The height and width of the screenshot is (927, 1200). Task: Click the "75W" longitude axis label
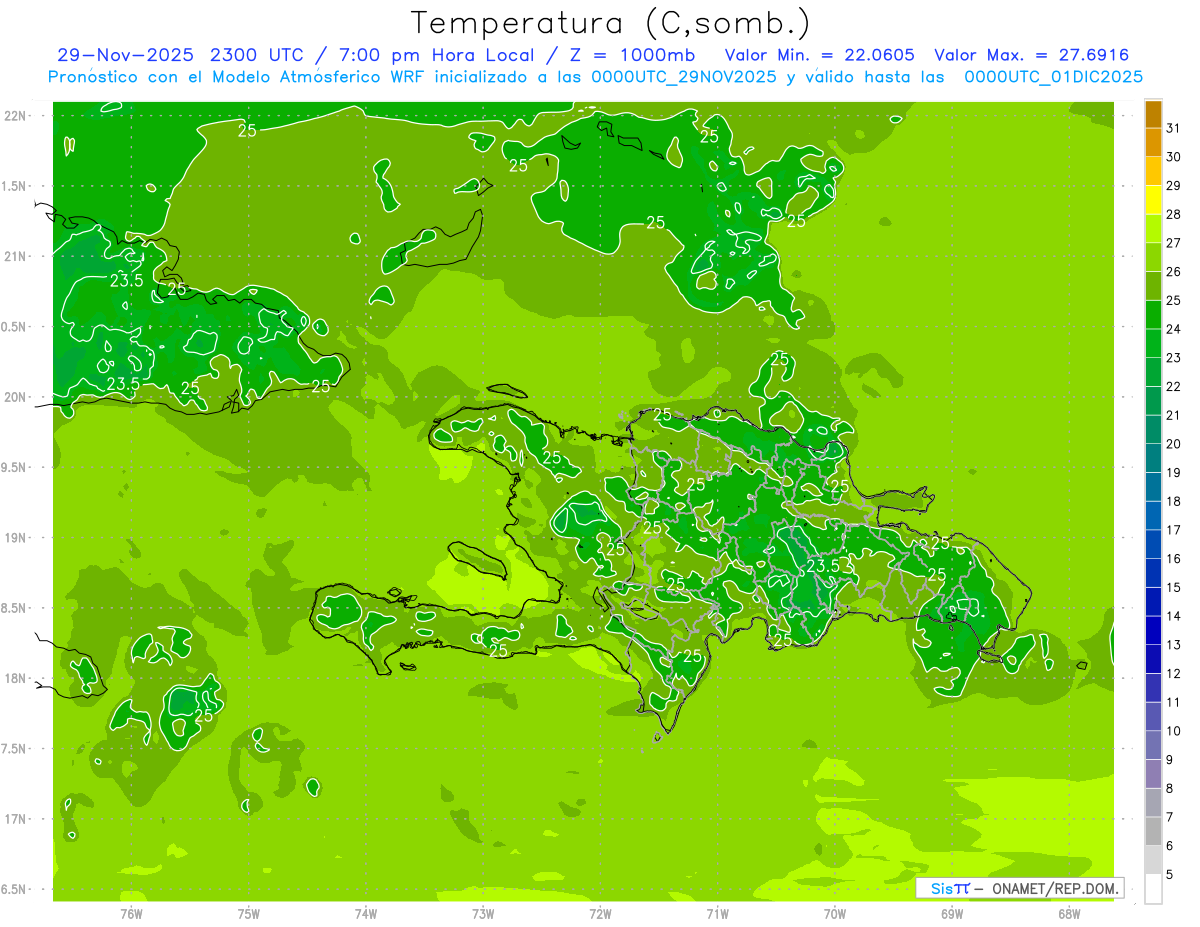249,913
